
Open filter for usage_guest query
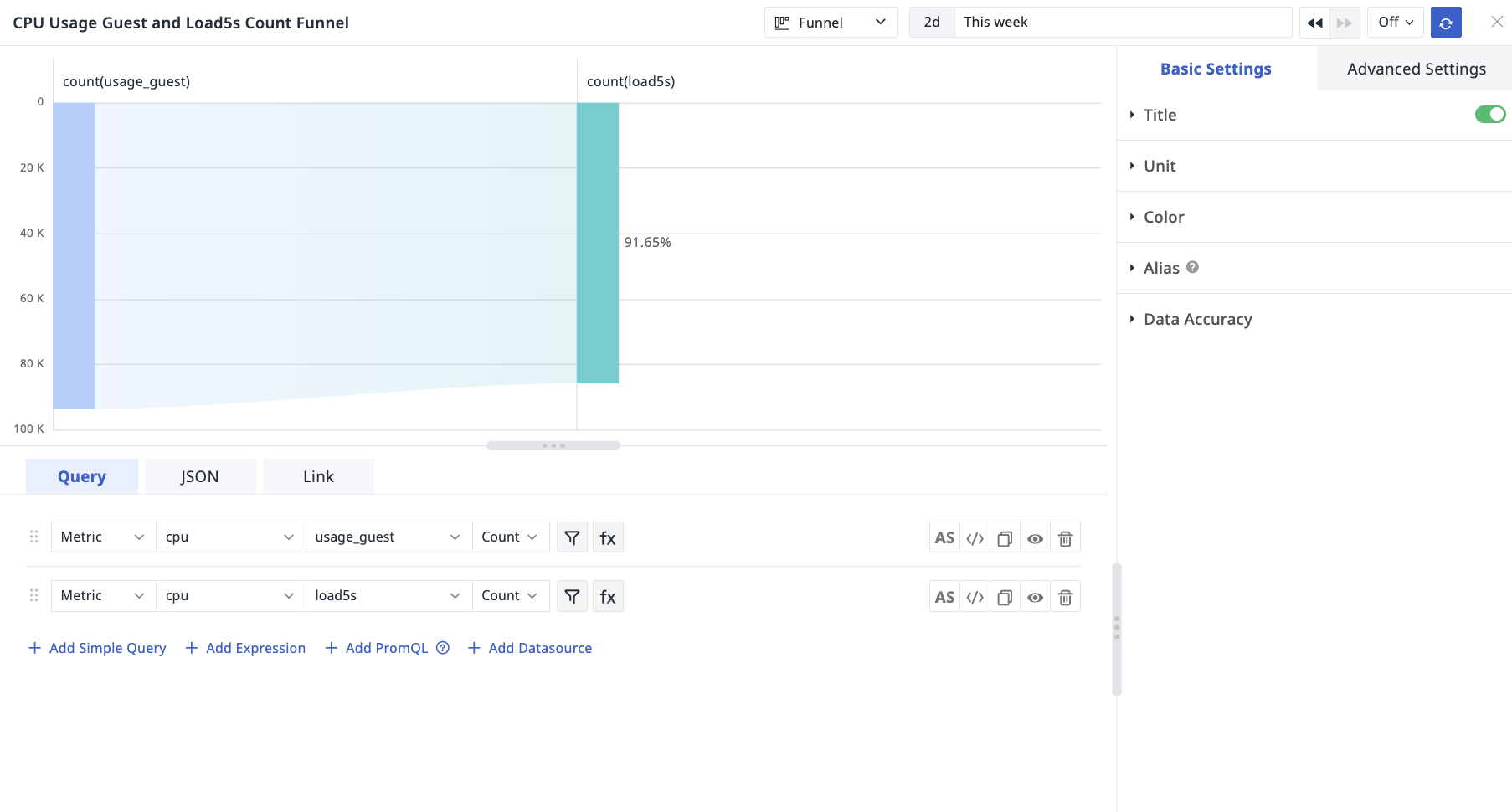[x=572, y=537]
